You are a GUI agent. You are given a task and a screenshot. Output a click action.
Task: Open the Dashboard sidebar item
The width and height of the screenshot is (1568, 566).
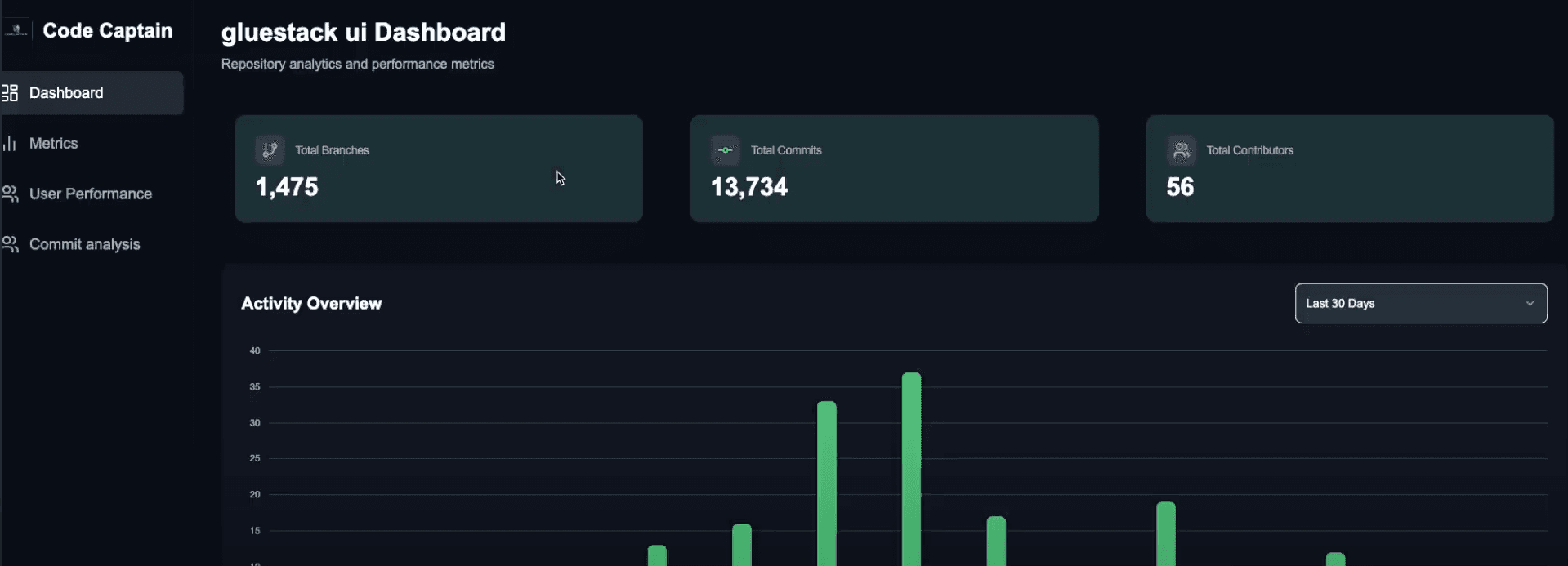[x=92, y=93]
